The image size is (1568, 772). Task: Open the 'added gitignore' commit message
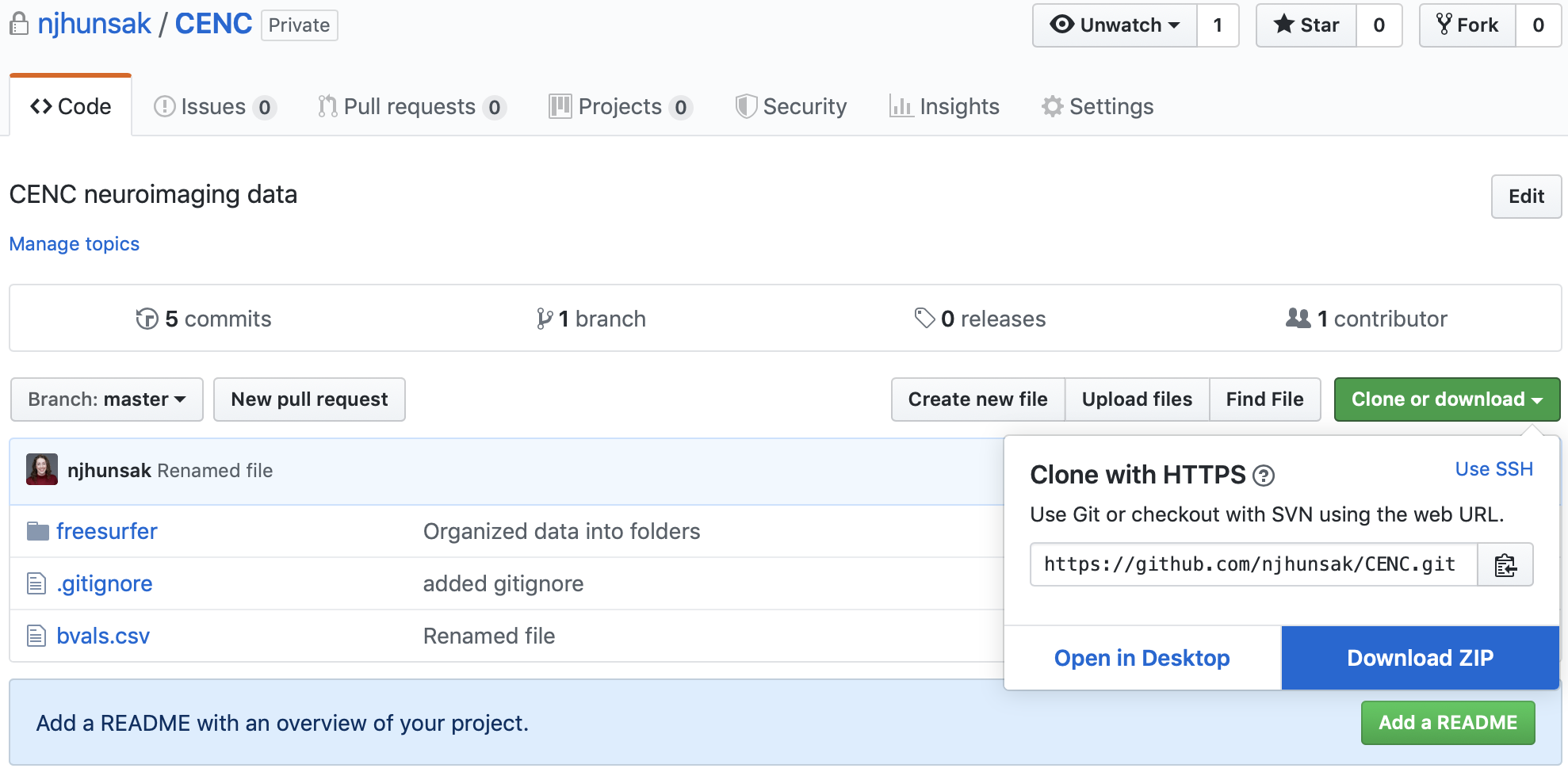[503, 583]
